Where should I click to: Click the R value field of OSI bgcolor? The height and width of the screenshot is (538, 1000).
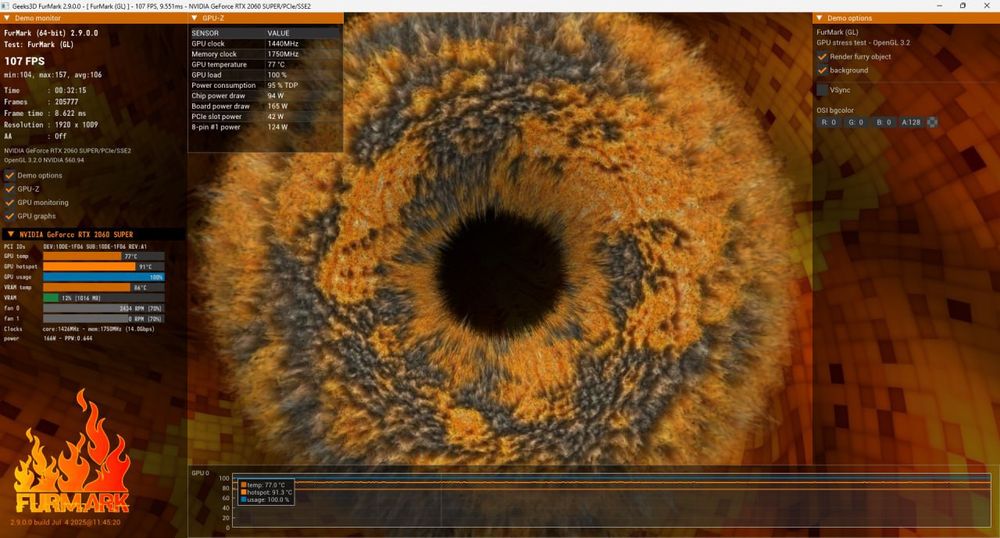click(828, 122)
